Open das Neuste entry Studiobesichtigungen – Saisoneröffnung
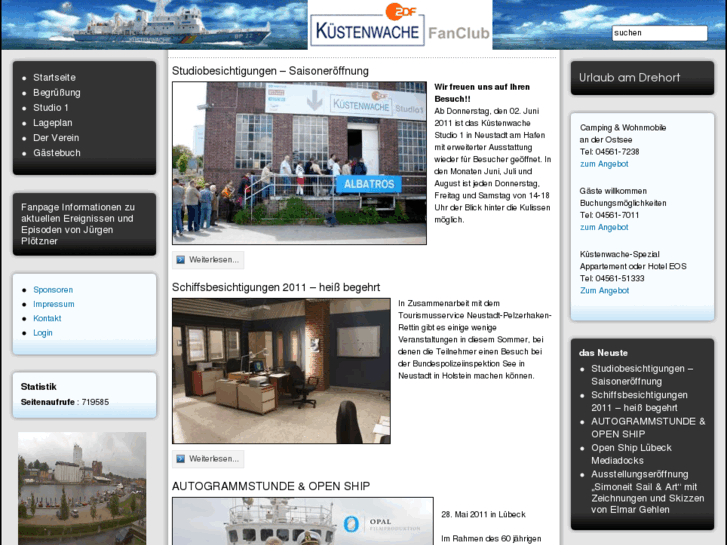 642,375
